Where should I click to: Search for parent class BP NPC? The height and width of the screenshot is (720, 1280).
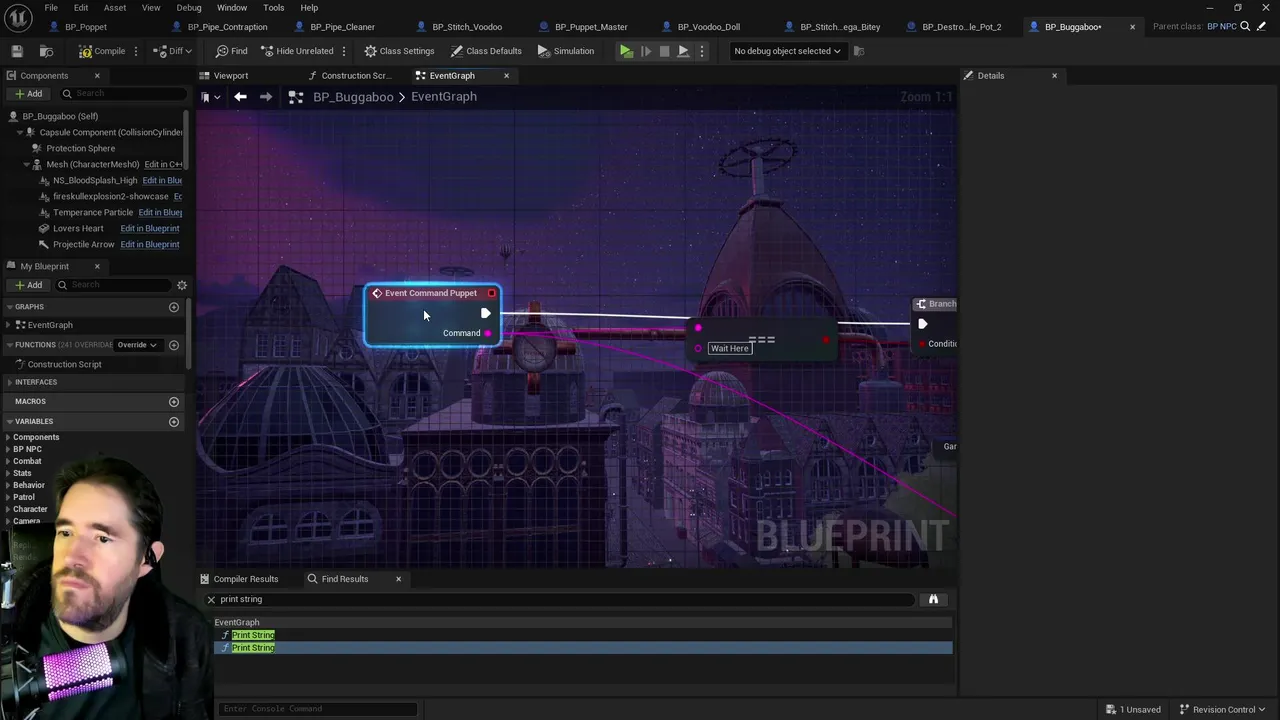coord(1245,27)
